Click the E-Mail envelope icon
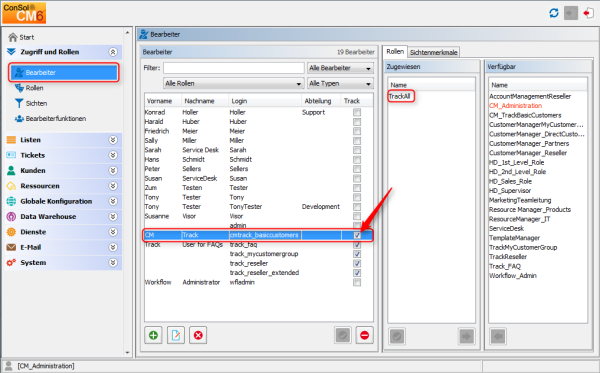 coord(11,247)
